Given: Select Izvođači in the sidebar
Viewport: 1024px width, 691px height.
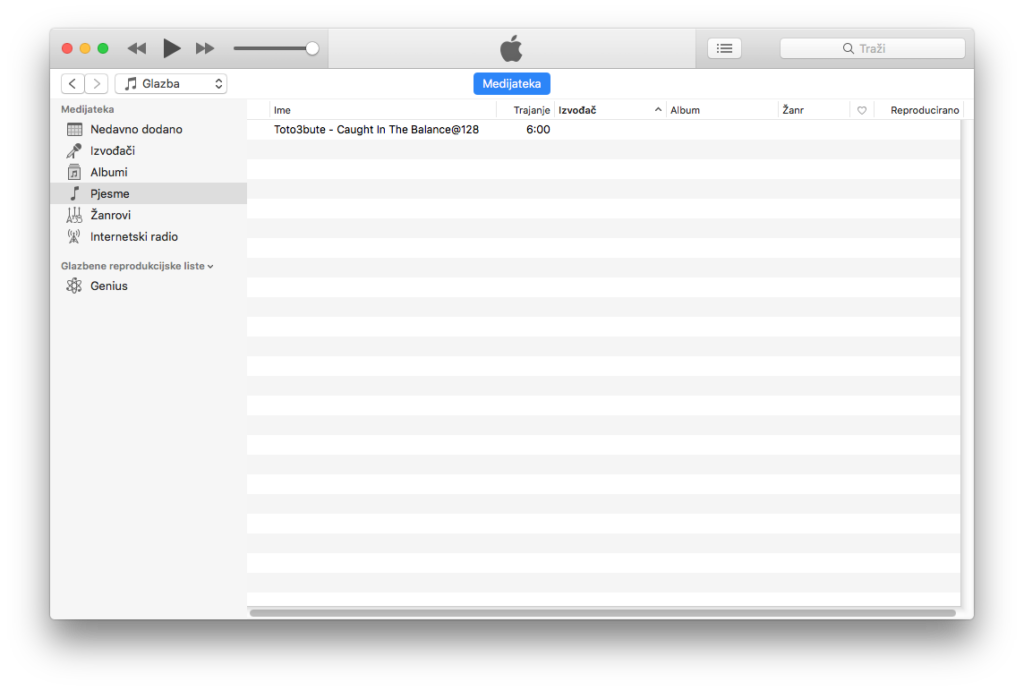Looking at the screenshot, I should [112, 151].
